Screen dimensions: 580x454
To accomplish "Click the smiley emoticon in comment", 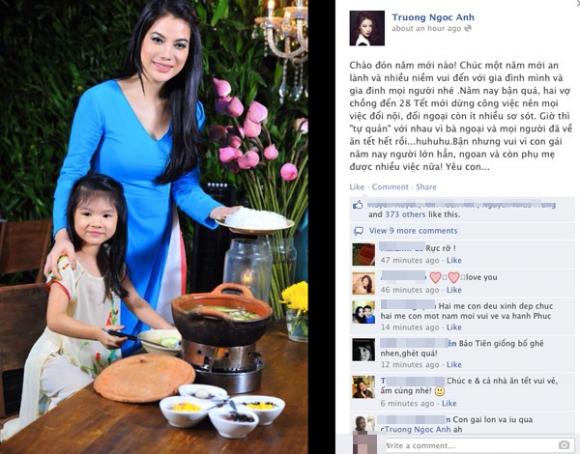I will pos(439,391).
